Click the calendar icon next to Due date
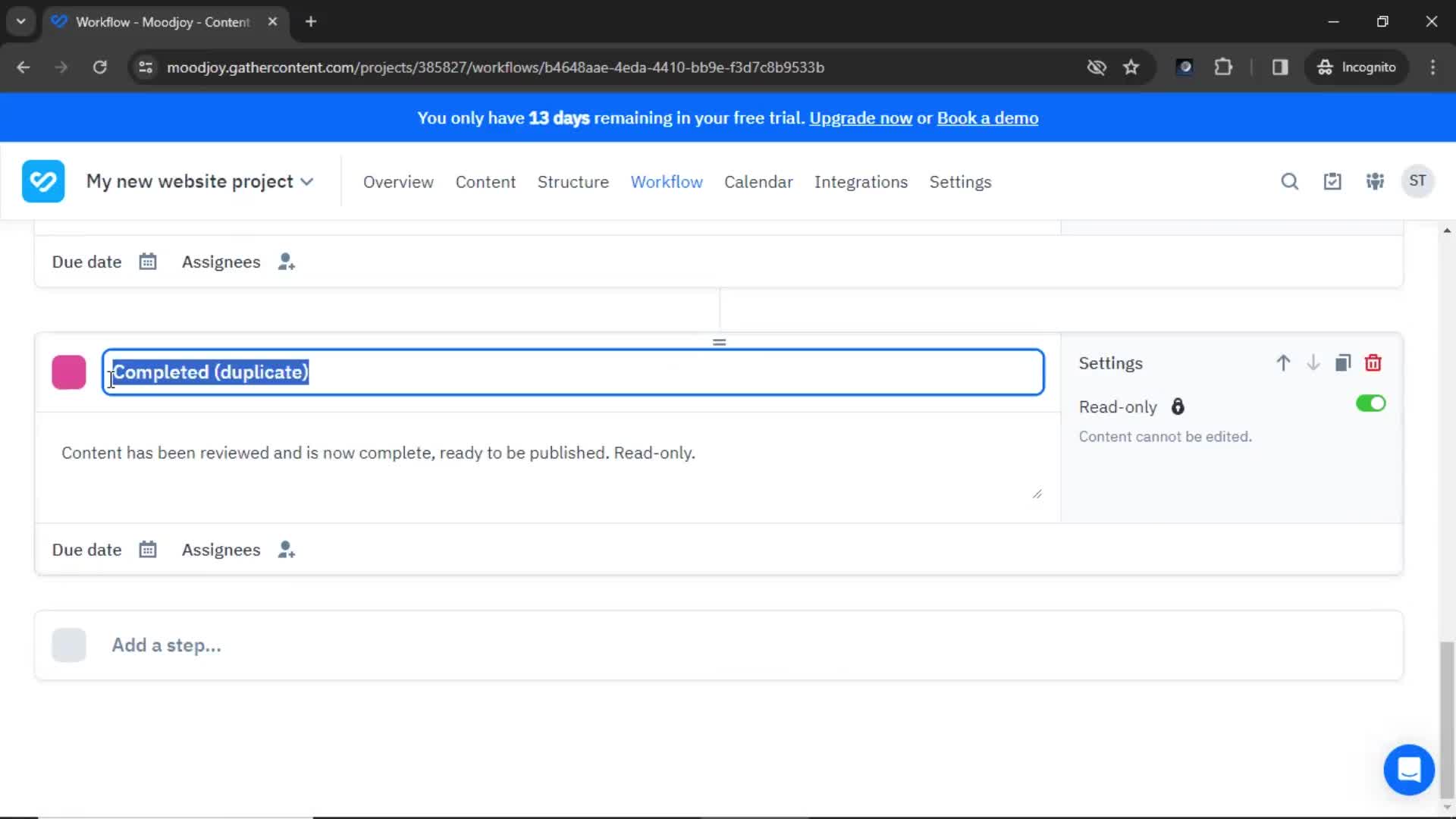The width and height of the screenshot is (1456, 819). click(x=147, y=549)
